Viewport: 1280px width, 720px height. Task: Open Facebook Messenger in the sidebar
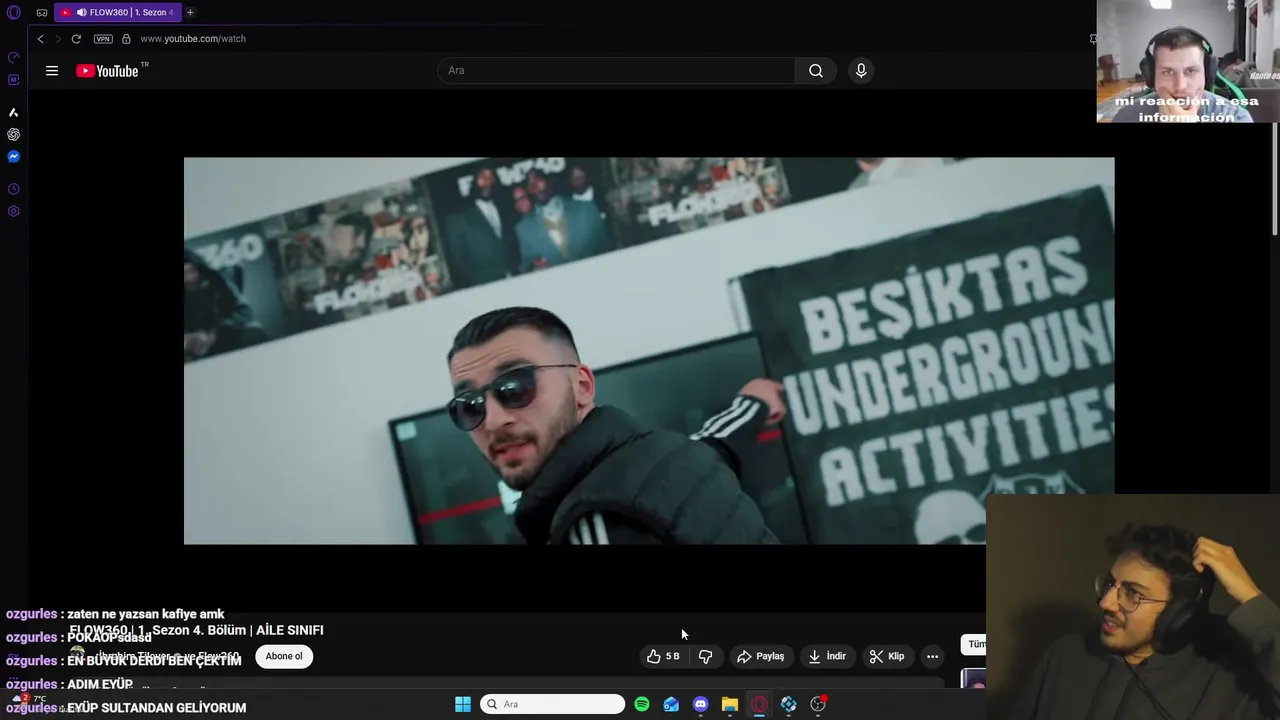pos(14,157)
